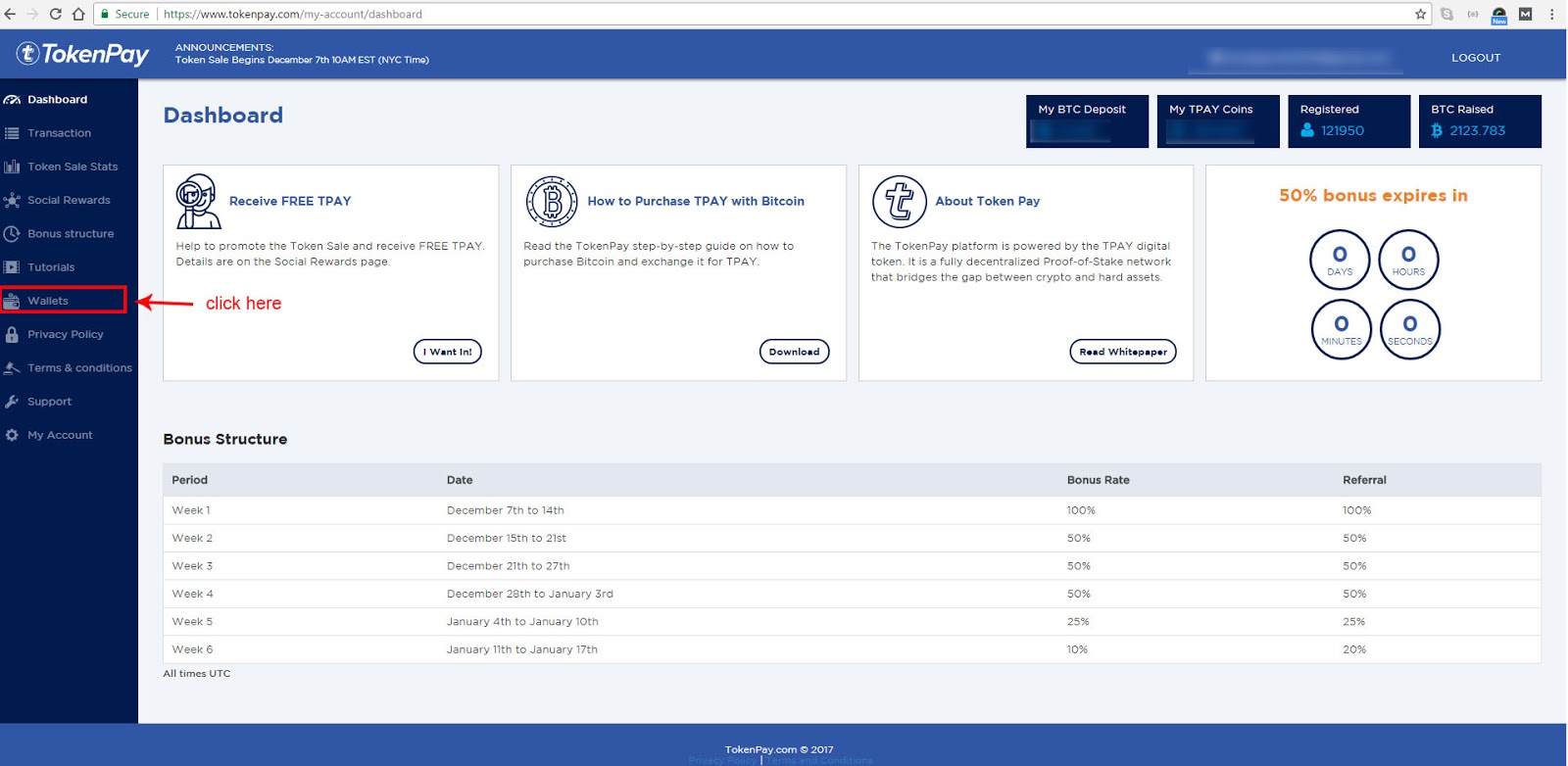Open the Support menu item
This screenshot has width=1568, height=766.
(49, 402)
